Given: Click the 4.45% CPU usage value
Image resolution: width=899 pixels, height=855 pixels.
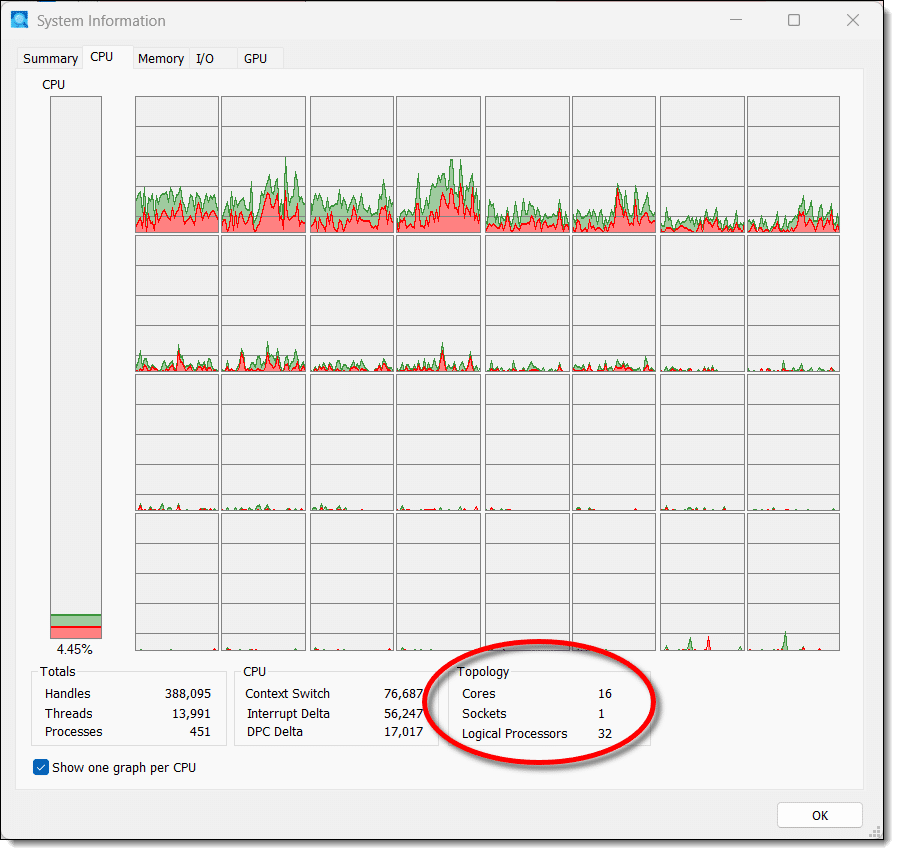Looking at the screenshot, I should (x=75, y=649).
